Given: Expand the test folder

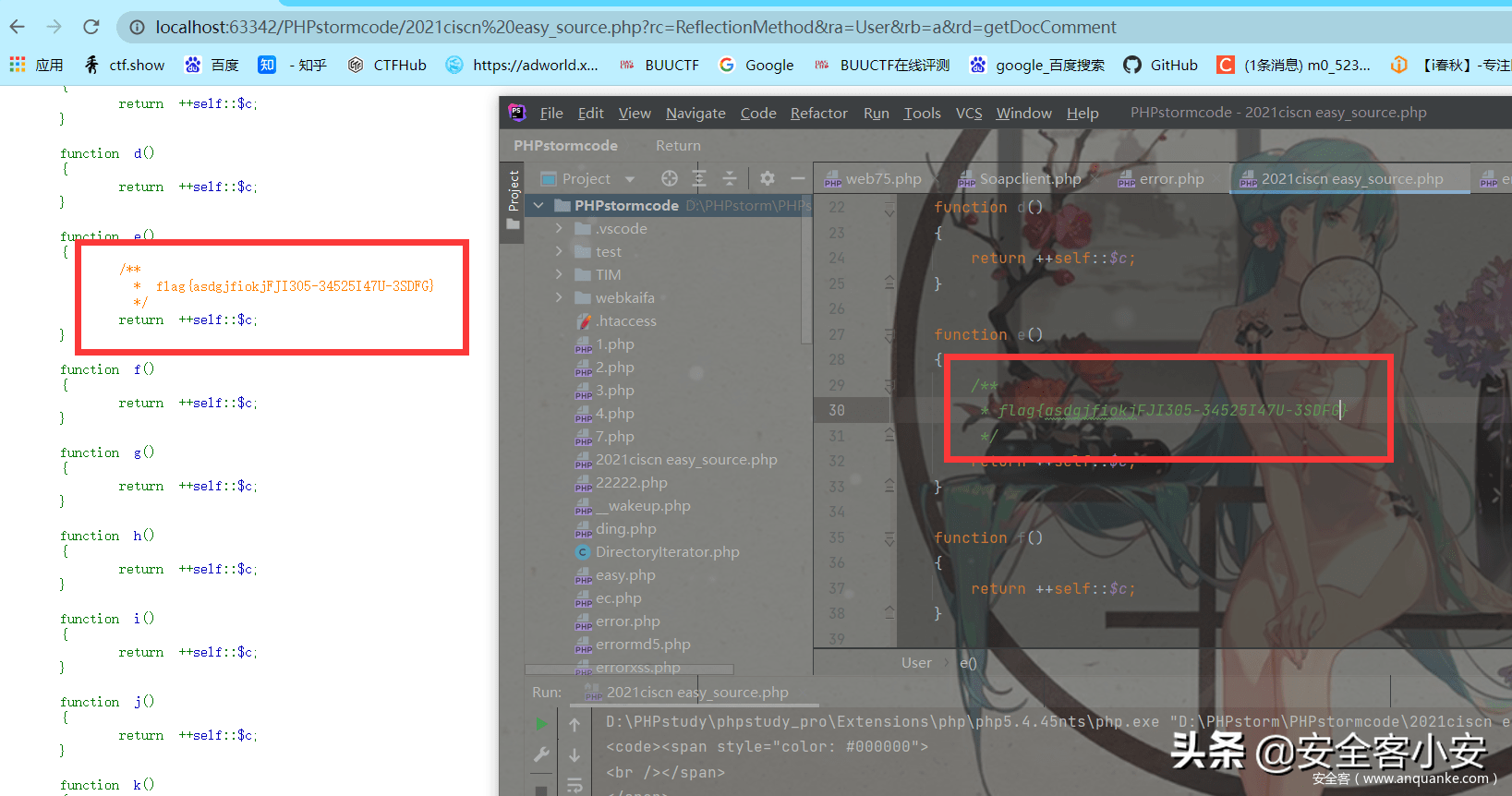Looking at the screenshot, I should pos(559,251).
